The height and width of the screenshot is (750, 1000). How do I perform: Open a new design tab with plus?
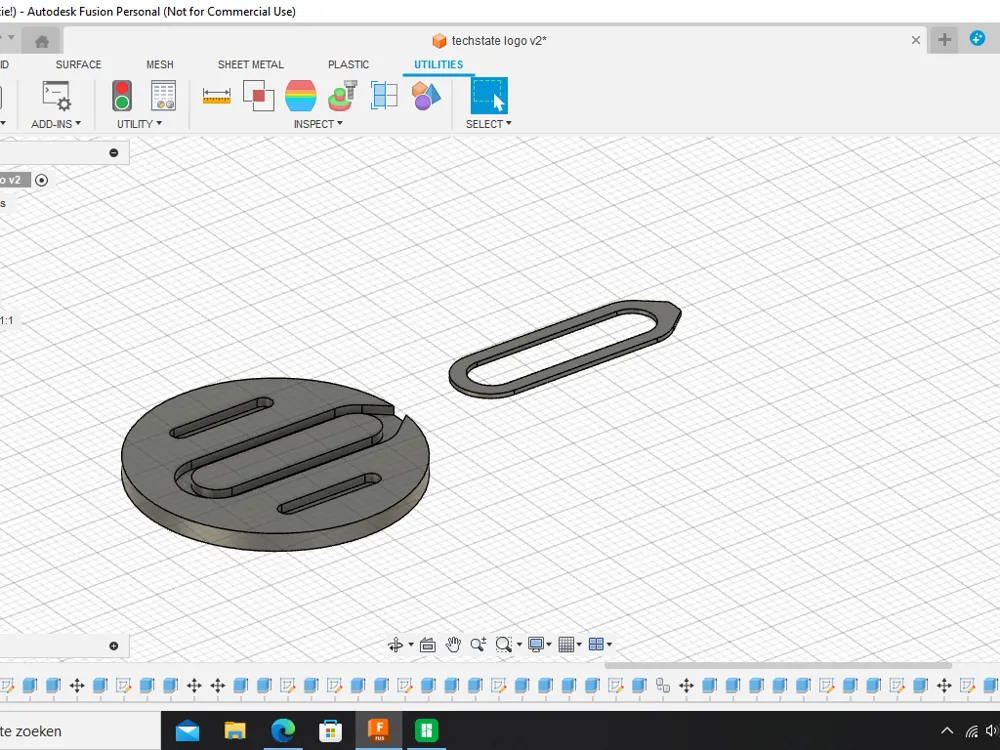tap(945, 40)
